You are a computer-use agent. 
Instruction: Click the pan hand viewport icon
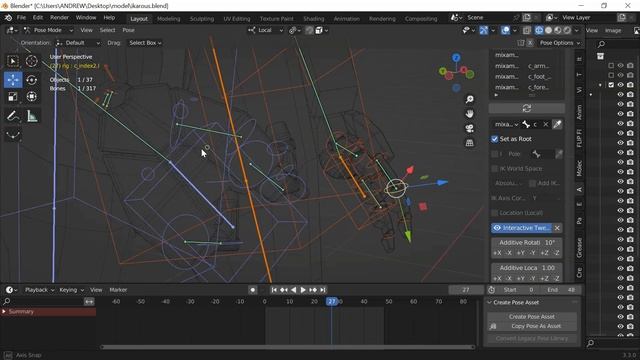[x=470, y=114]
